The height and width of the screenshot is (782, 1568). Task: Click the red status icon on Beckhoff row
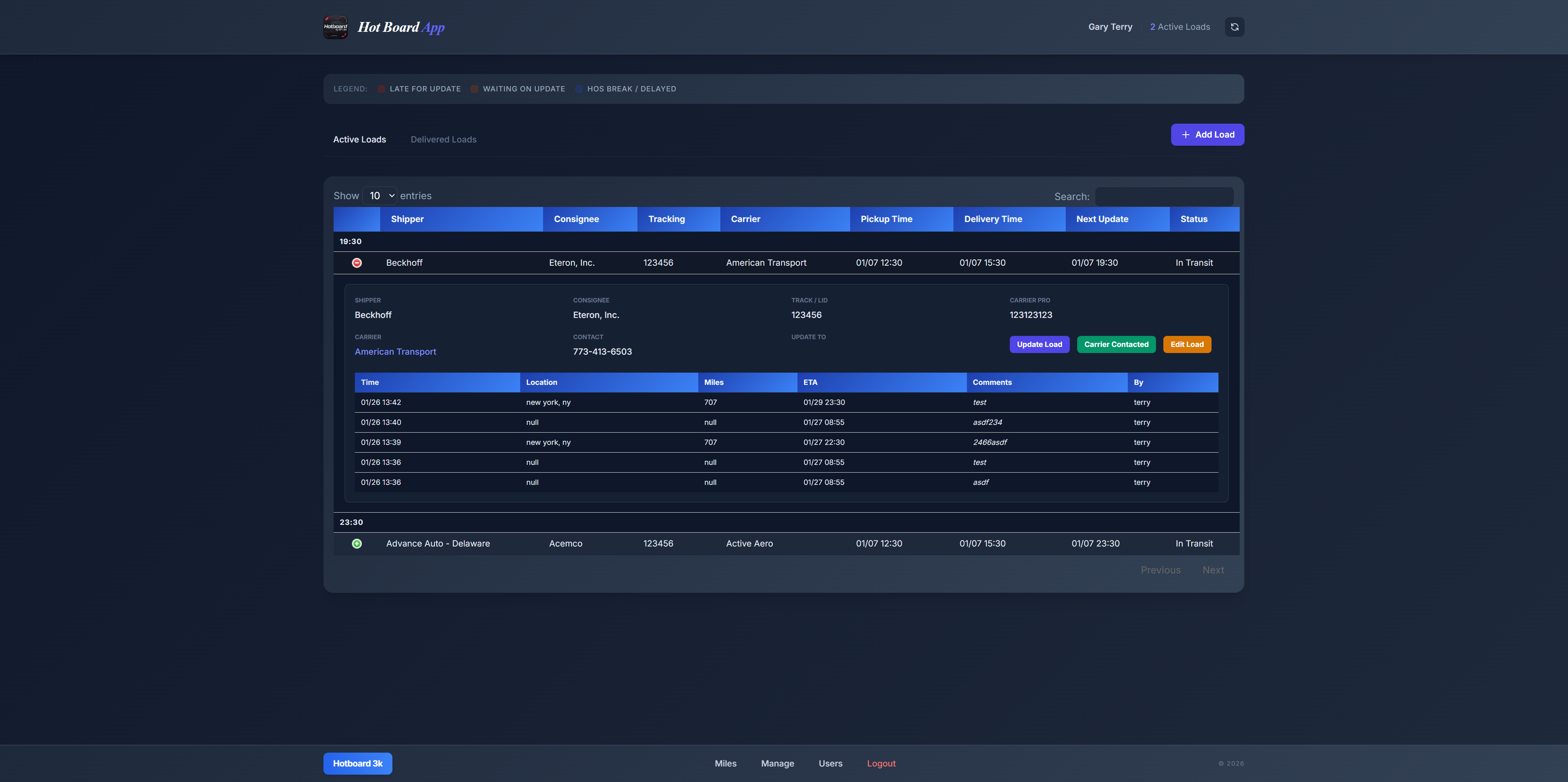(x=357, y=262)
